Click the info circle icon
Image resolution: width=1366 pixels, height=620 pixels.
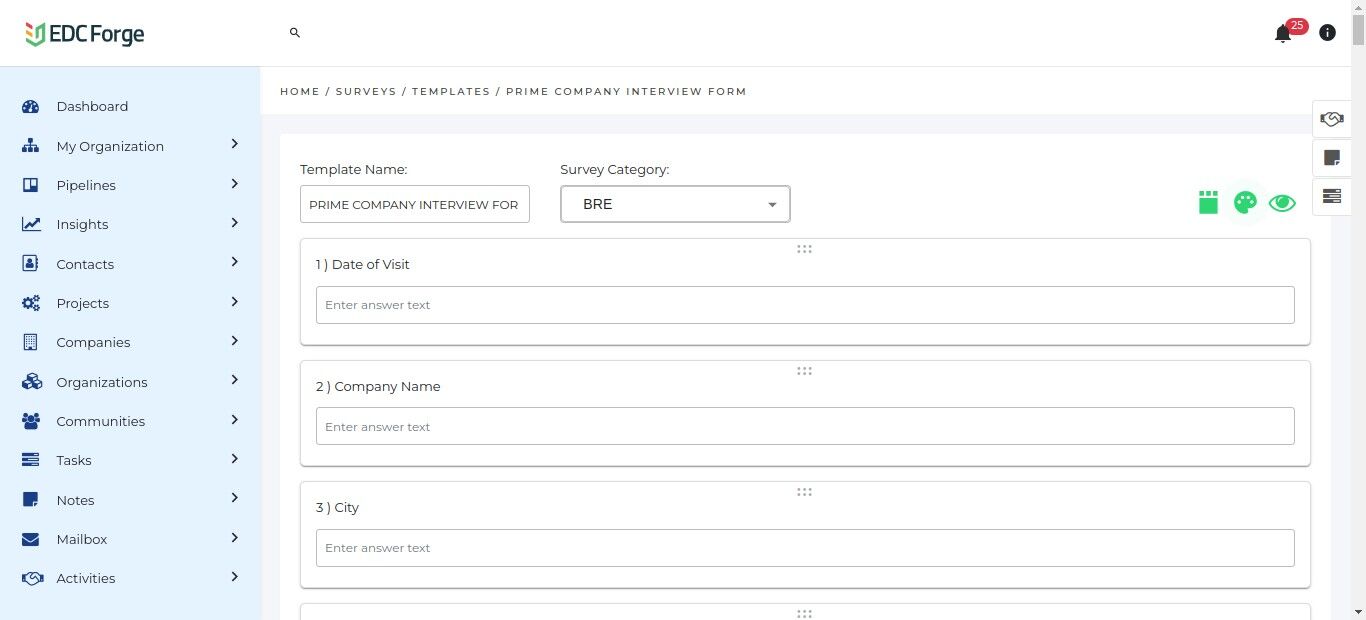1327,33
